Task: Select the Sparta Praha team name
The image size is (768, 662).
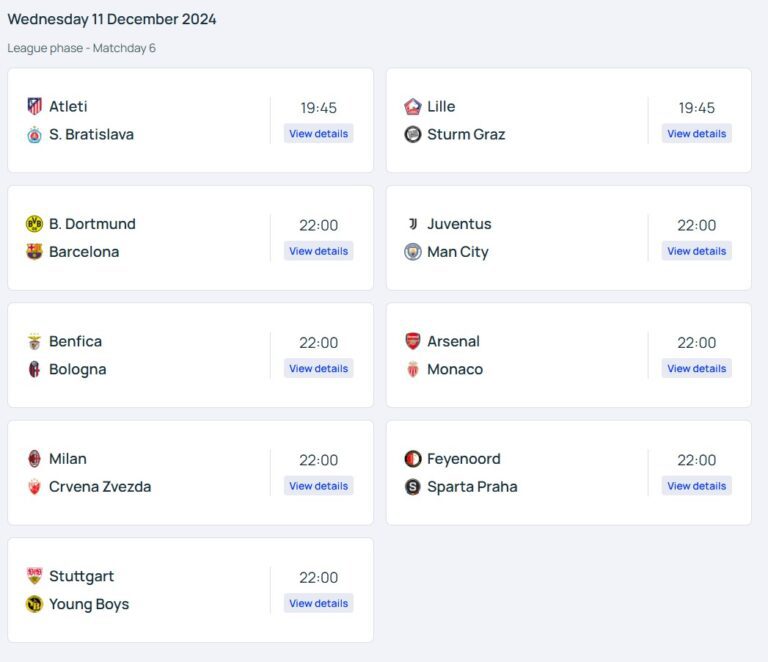Action: click(x=472, y=487)
